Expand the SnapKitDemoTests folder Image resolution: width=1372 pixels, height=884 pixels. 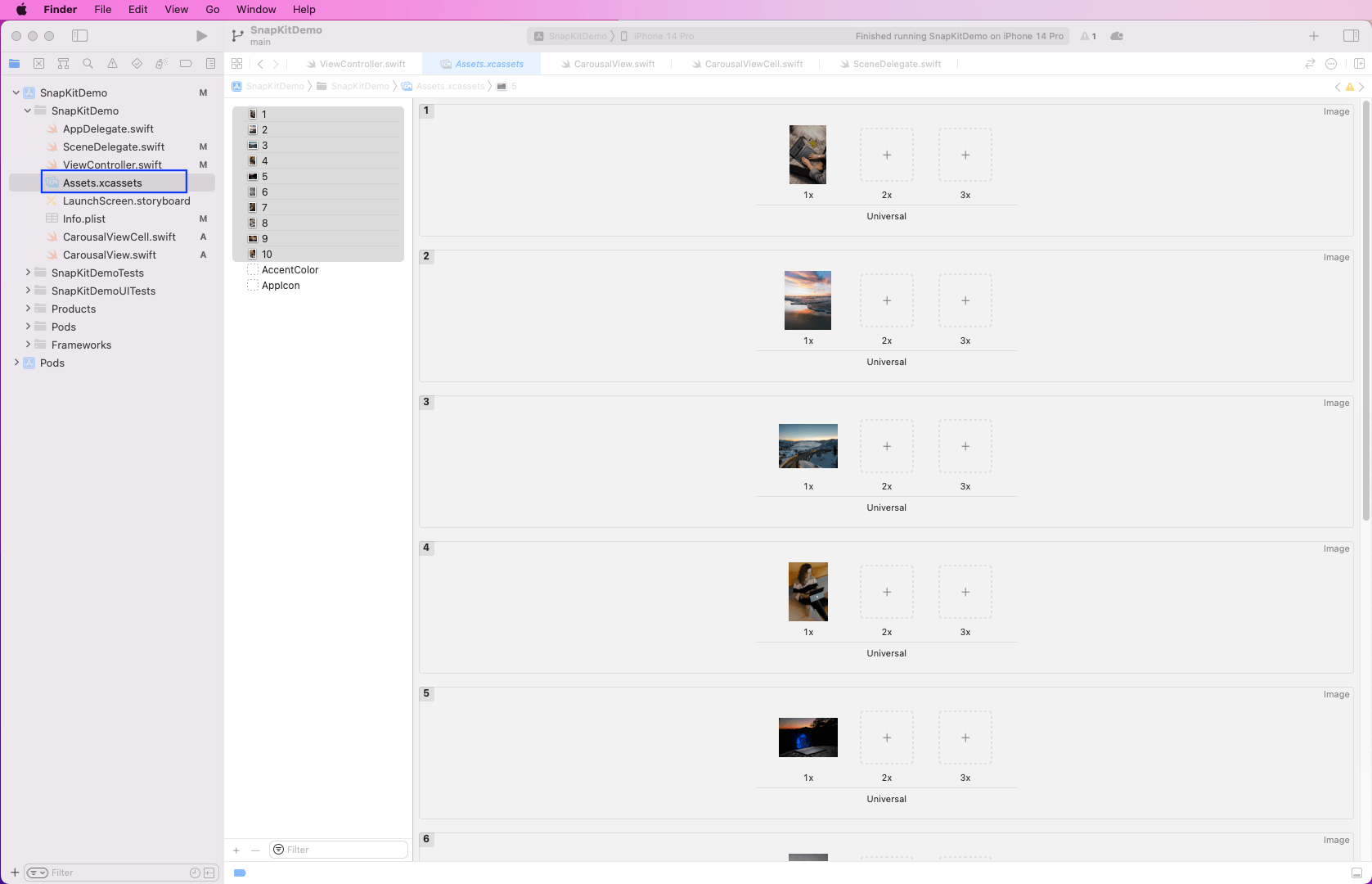click(x=28, y=273)
